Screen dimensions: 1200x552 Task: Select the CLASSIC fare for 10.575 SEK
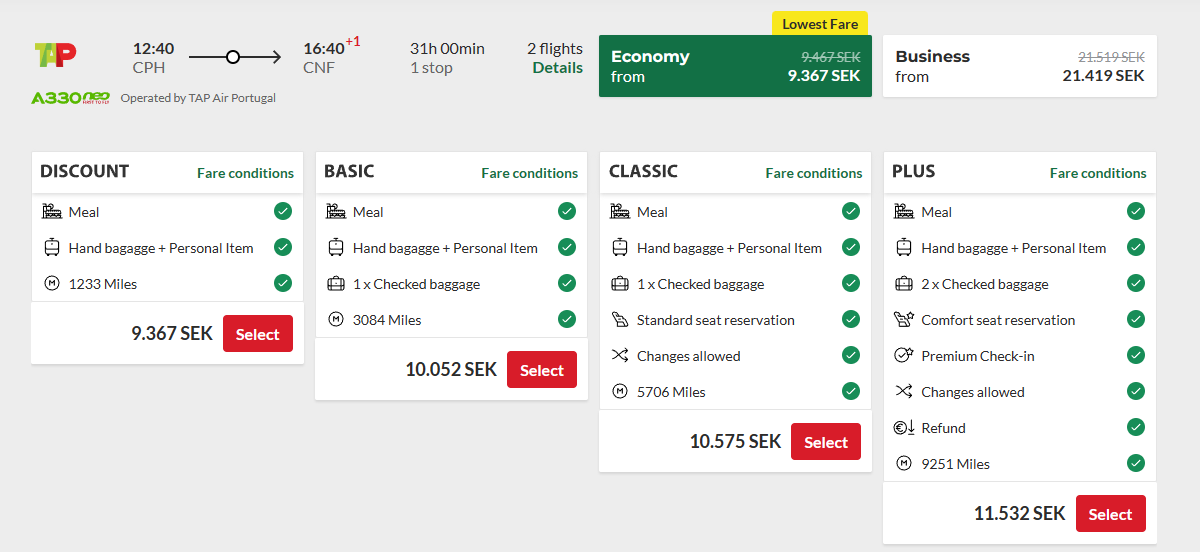click(826, 442)
